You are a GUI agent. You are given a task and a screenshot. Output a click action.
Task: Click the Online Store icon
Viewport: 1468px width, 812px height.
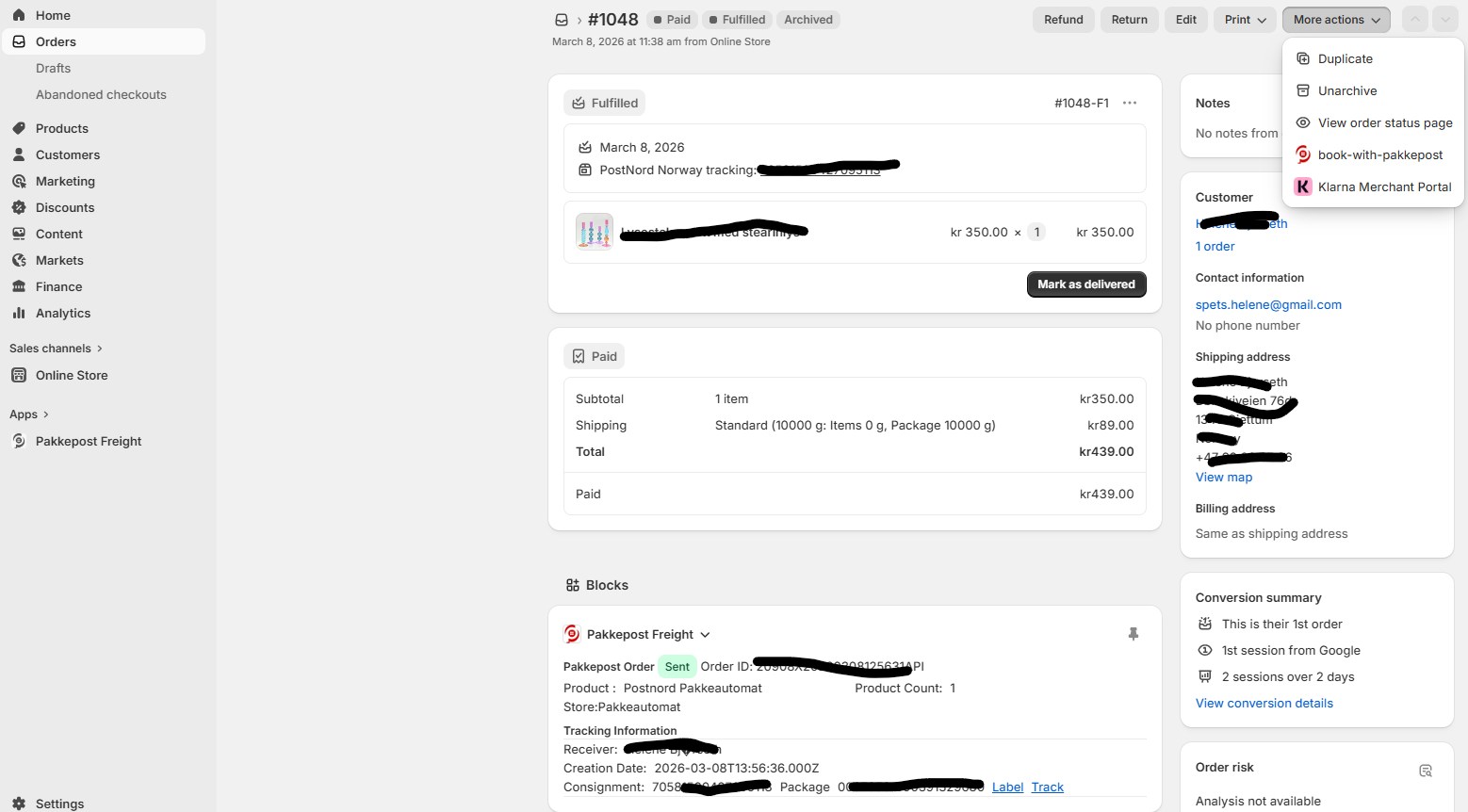[19, 375]
